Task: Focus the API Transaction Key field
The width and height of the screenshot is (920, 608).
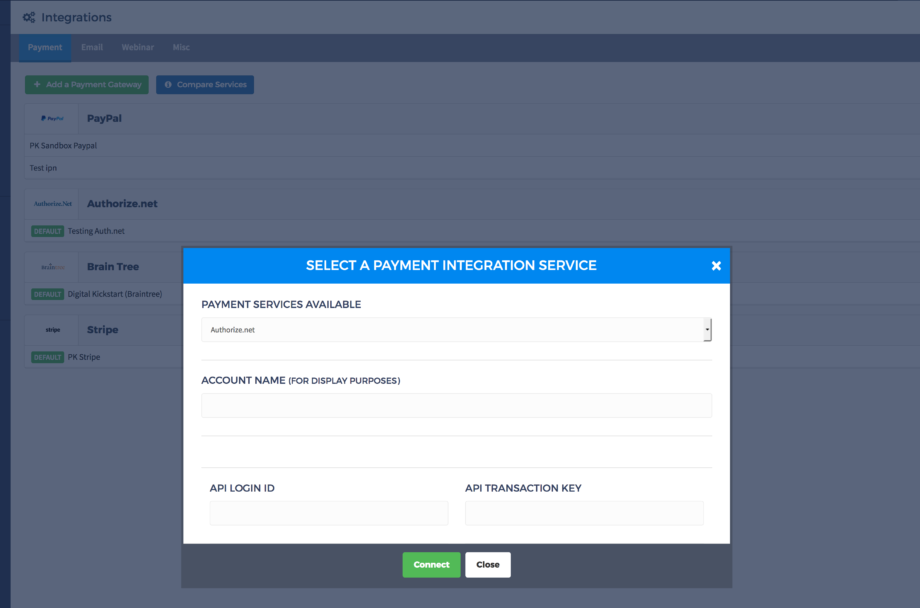Action: [x=584, y=513]
